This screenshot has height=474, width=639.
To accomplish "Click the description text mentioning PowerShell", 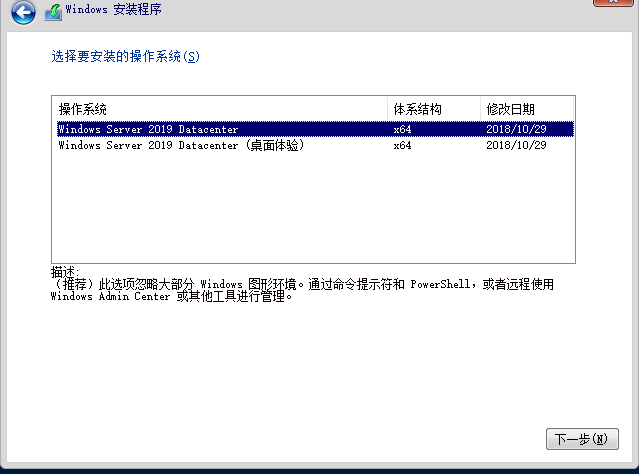I will (x=302, y=290).
